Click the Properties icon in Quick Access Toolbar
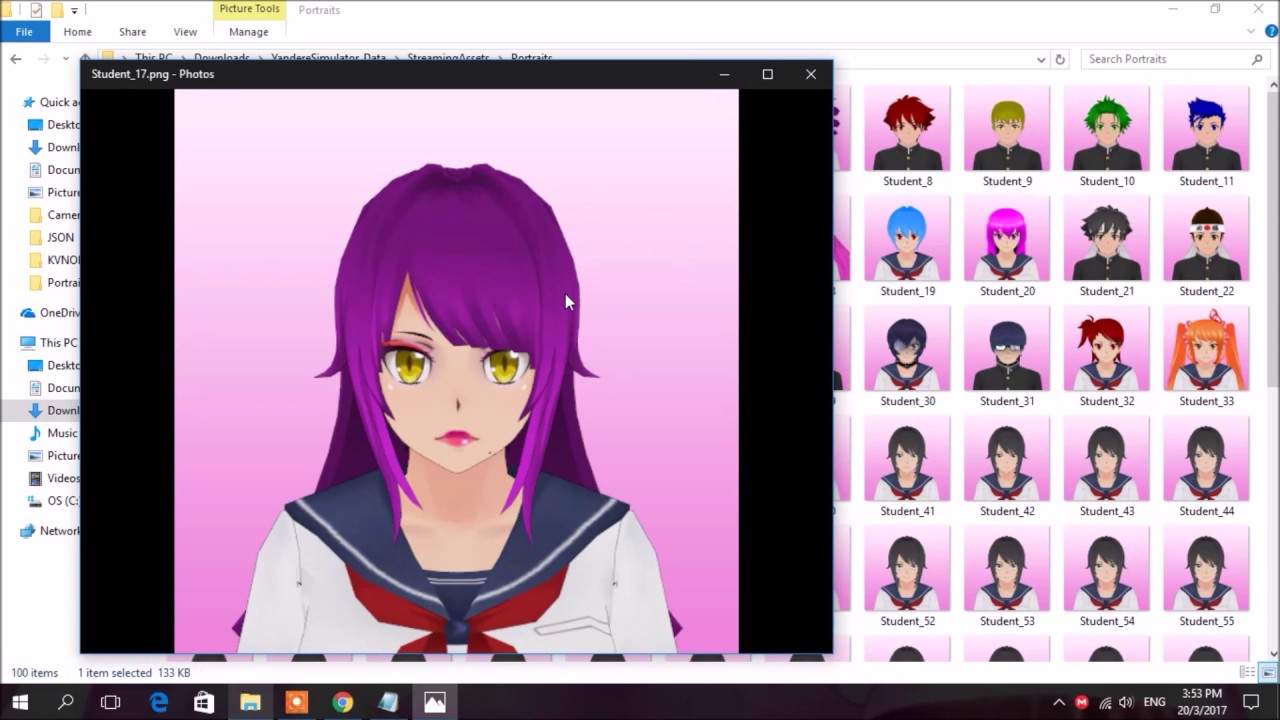This screenshot has height=720, width=1280. 36,10
